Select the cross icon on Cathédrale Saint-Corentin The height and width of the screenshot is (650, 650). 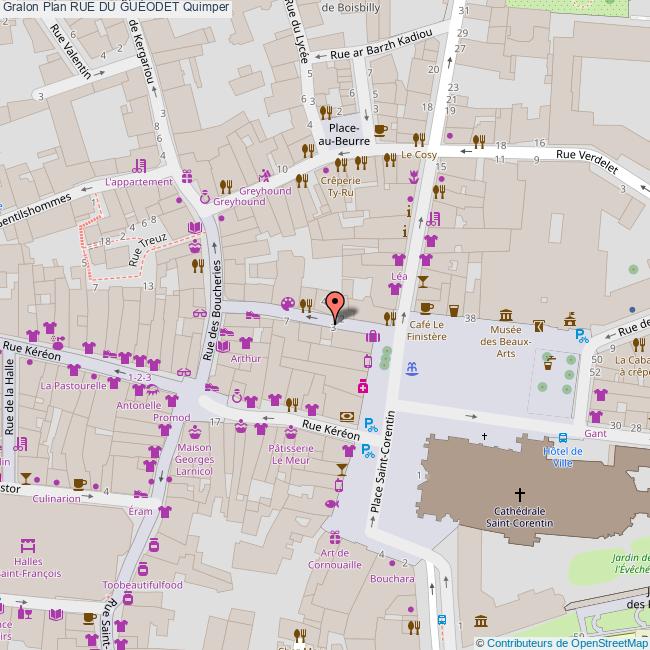520,494
